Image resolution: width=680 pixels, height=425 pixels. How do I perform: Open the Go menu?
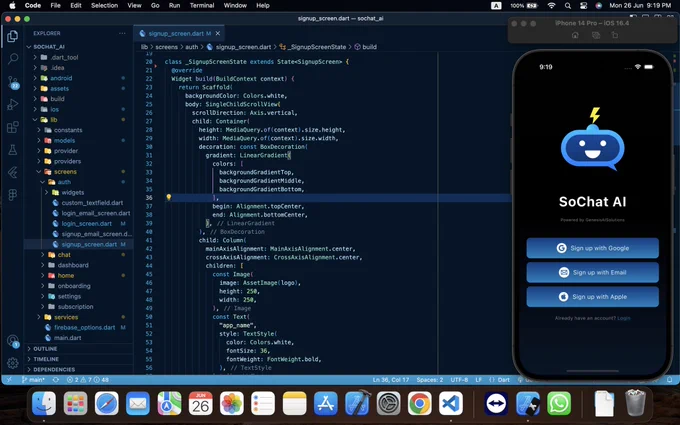click(155, 6)
